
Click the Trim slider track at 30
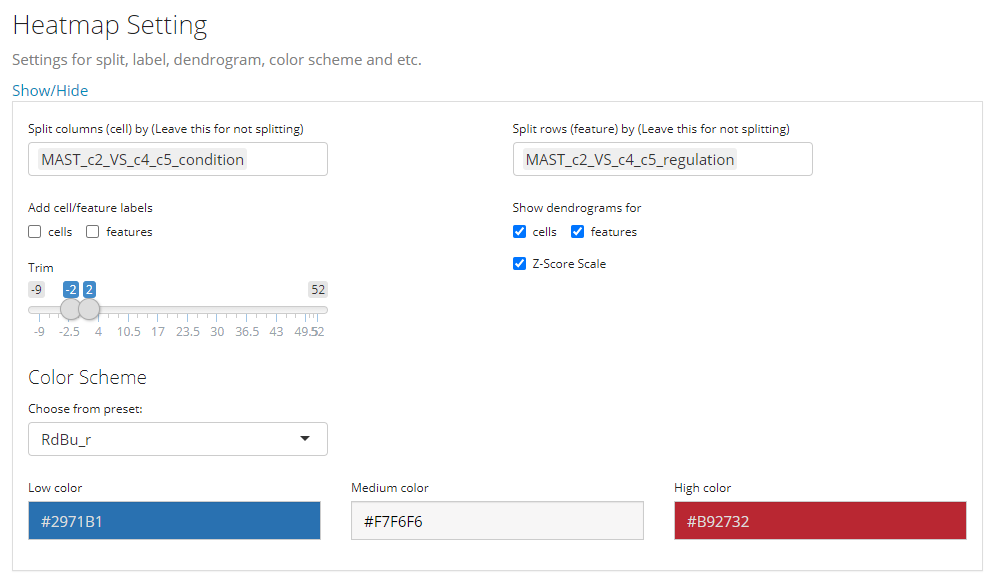[217, 310]
